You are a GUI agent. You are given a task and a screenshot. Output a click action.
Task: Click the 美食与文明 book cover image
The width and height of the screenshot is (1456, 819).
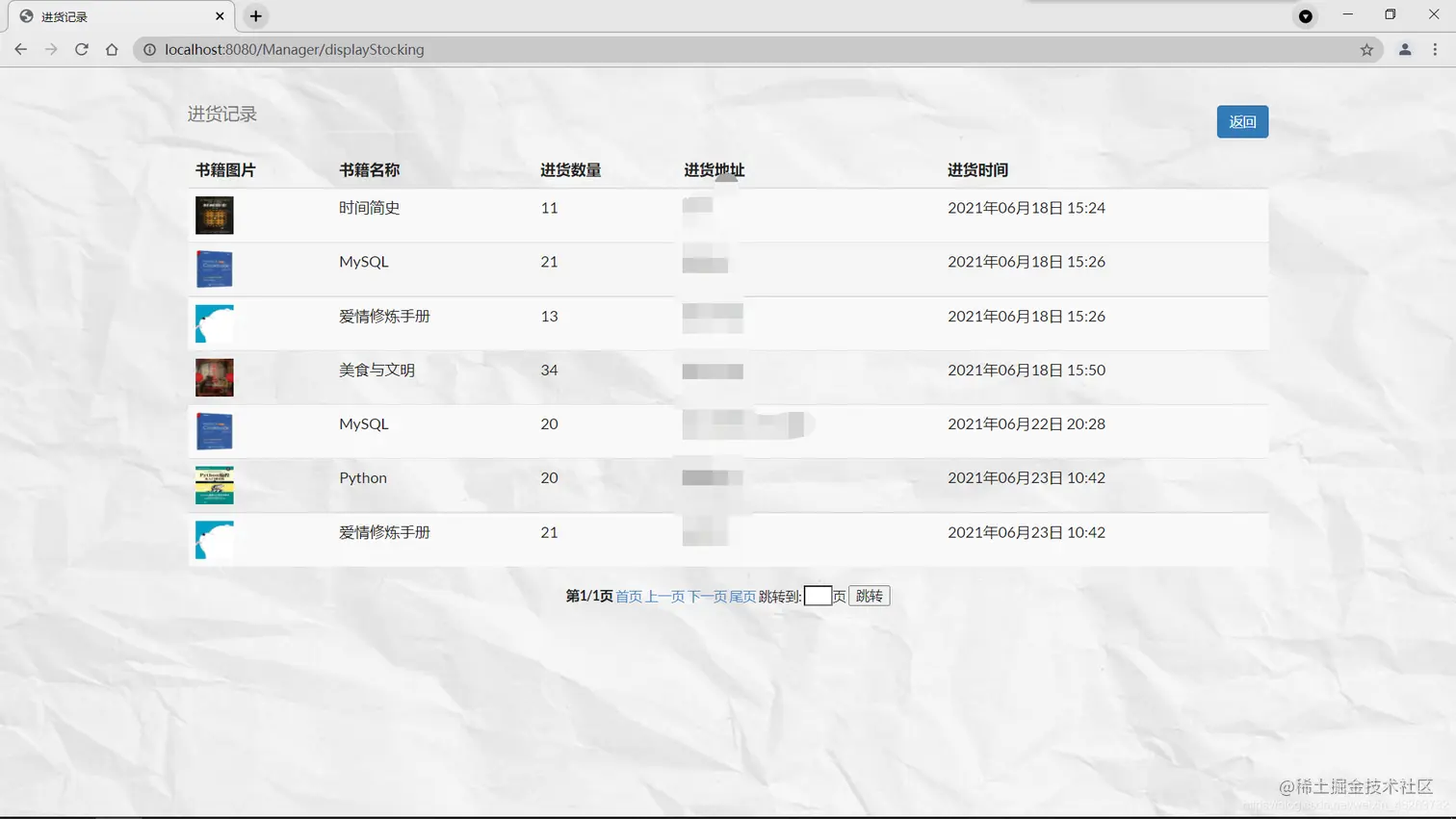[x=213, y=377]
